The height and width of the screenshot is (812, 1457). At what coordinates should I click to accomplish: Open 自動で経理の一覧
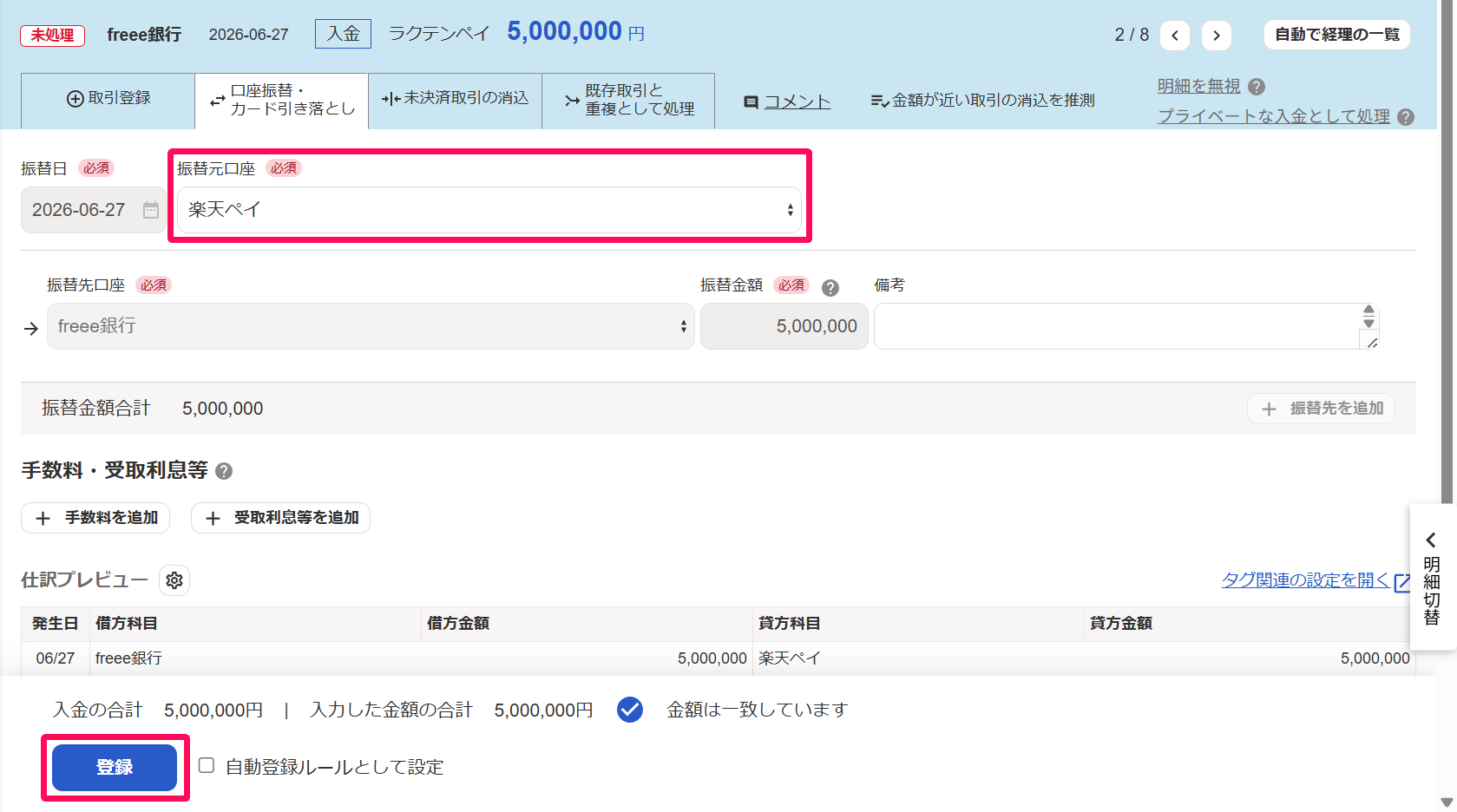1337,35
